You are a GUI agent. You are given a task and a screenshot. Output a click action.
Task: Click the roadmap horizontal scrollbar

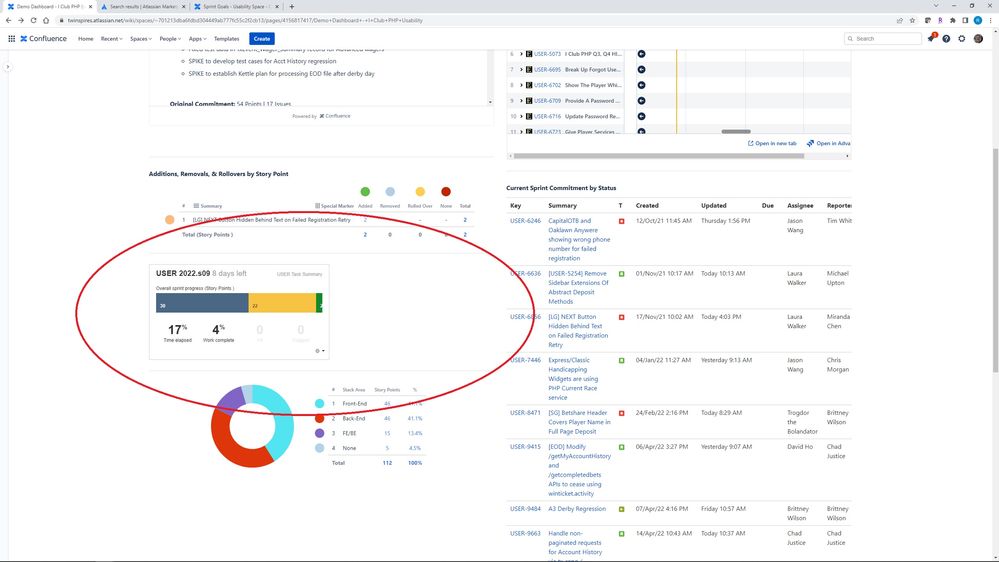coord(659,156)
